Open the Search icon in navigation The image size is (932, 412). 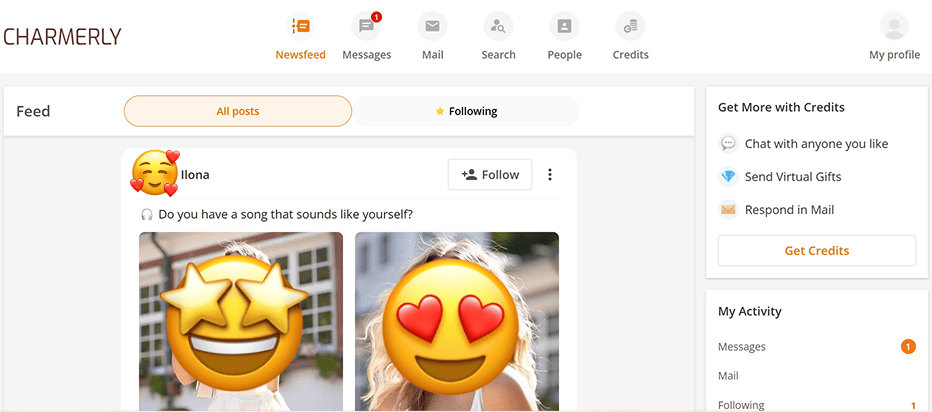pos(498,26)
